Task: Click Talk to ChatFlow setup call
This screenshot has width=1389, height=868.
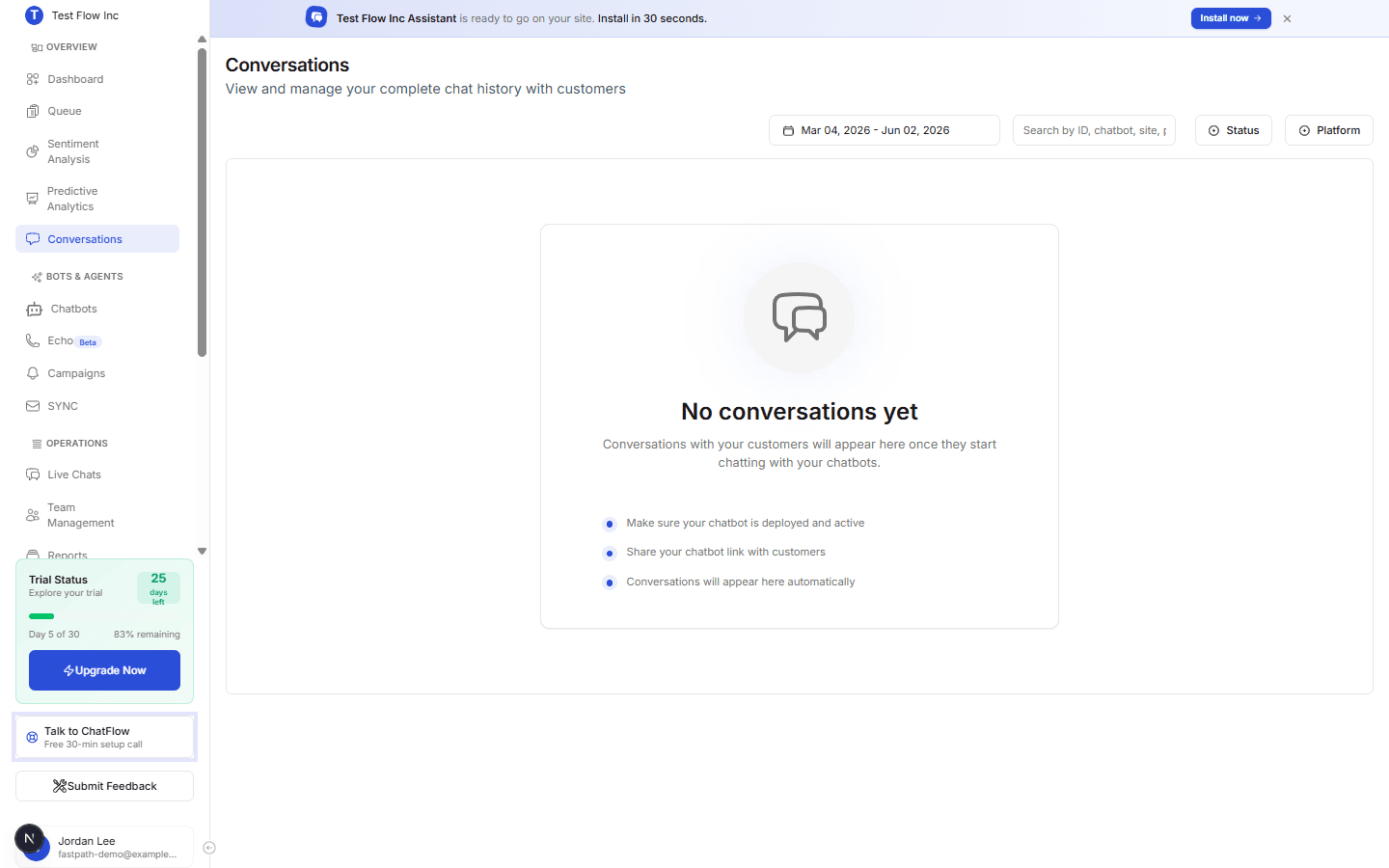Action: pos(104,737)
